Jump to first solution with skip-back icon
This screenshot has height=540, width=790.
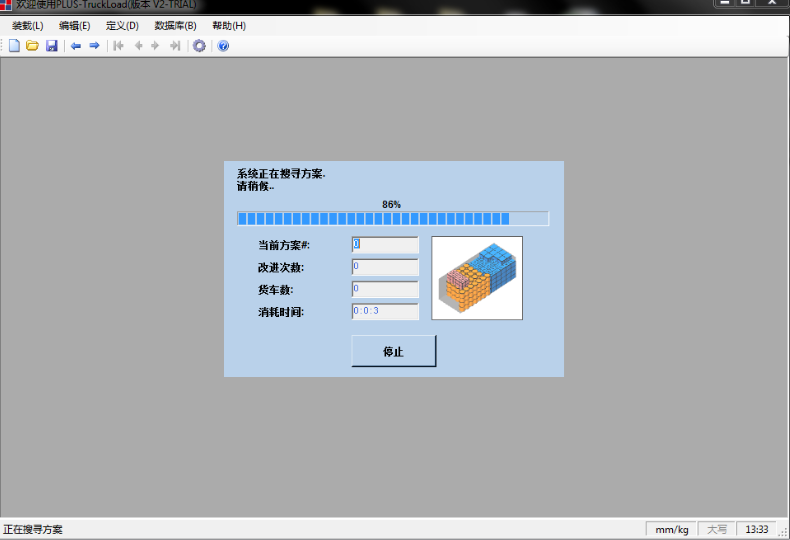[x=119, y=46]
